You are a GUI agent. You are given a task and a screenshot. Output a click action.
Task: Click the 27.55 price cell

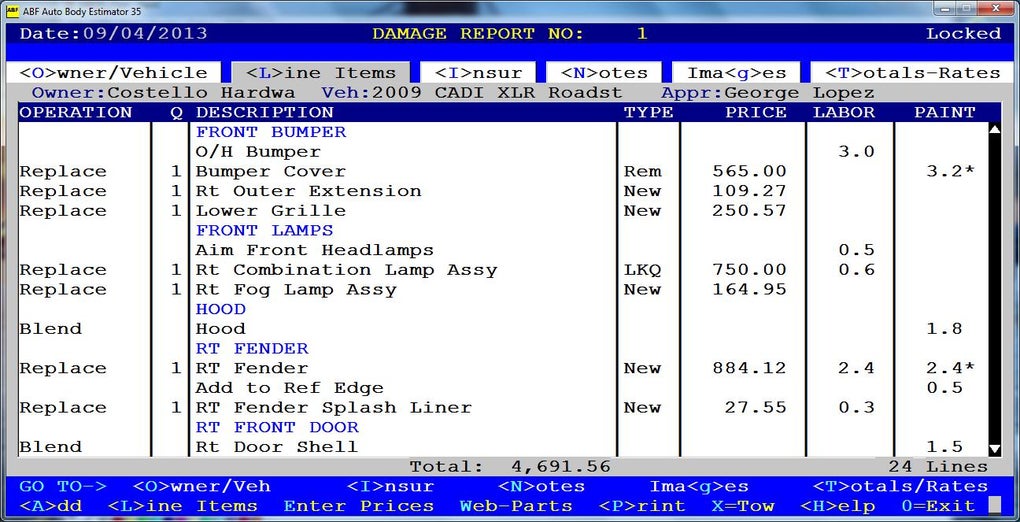pos(756,407)
